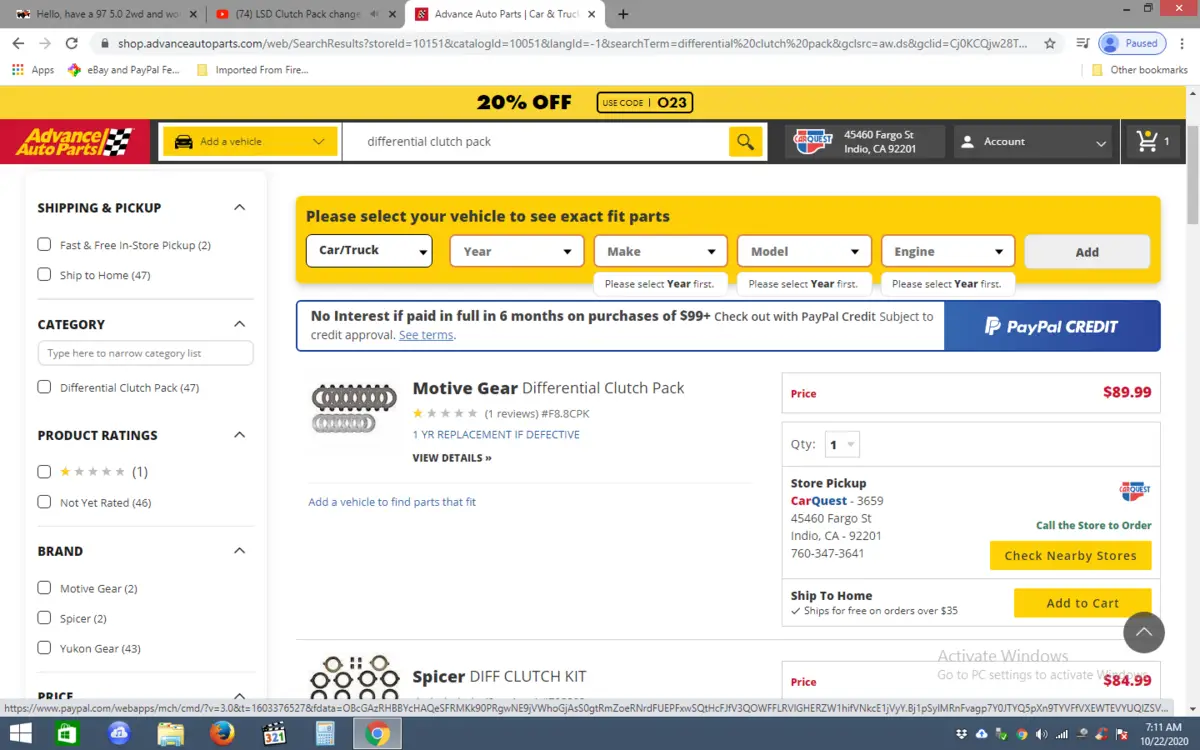Open Chrome's three-dot menu
1200x750 pixels.
pyautogui.click(x=1182, y=43)
